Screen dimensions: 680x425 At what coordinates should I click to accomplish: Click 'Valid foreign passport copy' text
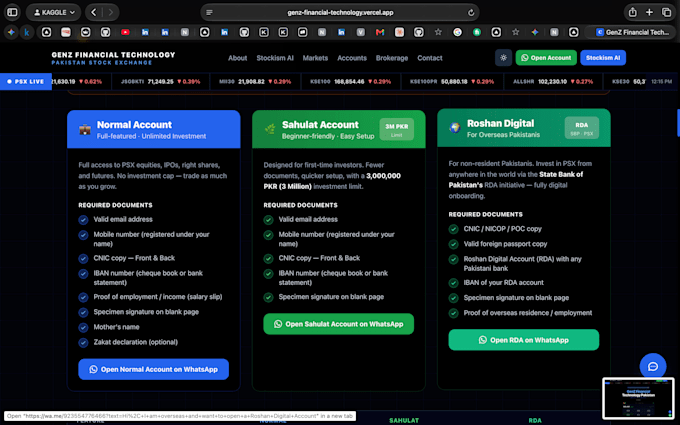(505, 244)
